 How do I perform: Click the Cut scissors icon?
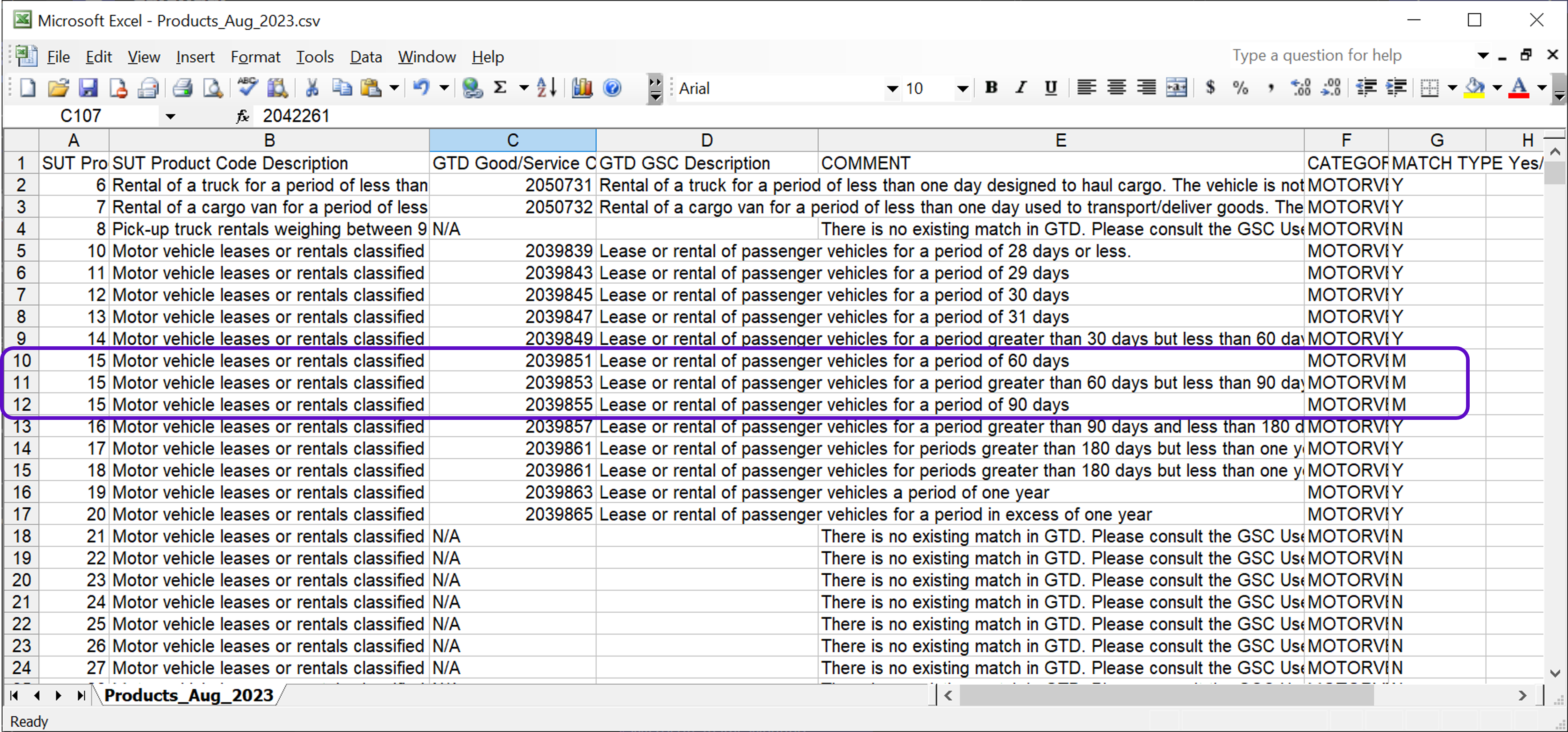tap(312, 88)
